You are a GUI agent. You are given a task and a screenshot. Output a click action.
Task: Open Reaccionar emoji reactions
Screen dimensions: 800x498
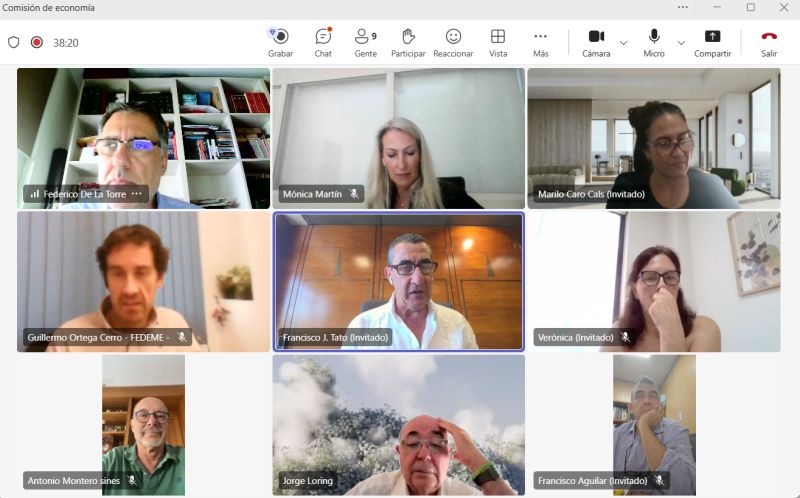[453, 43]
